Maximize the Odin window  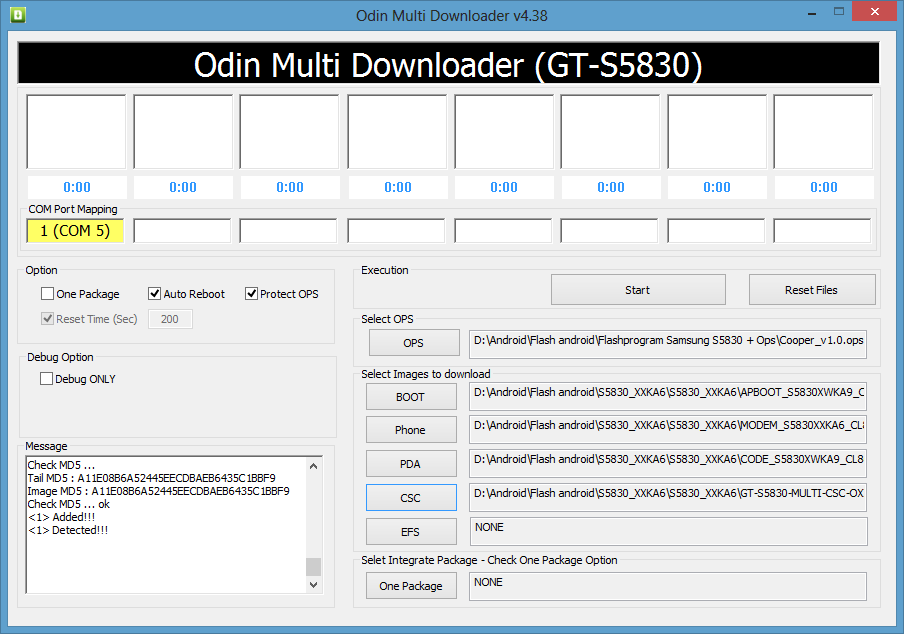click(x=839, y=12)
